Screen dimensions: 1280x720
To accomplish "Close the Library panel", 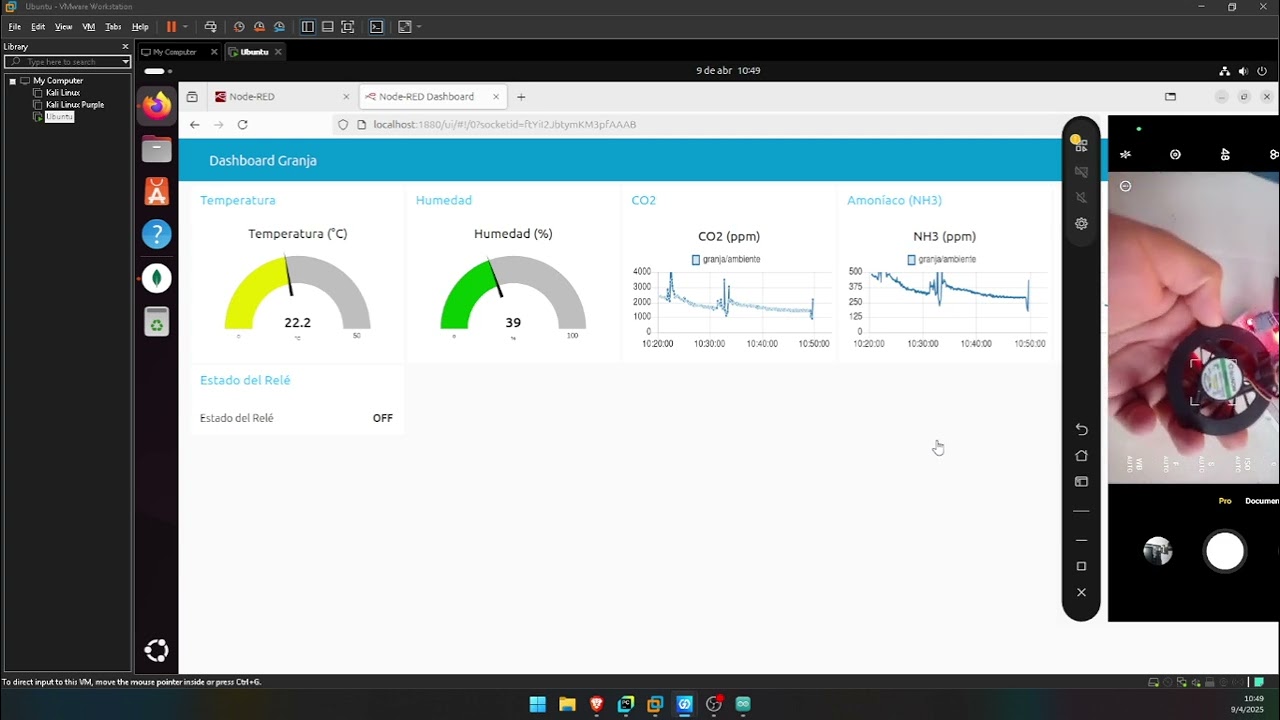I will click(125, 47).
